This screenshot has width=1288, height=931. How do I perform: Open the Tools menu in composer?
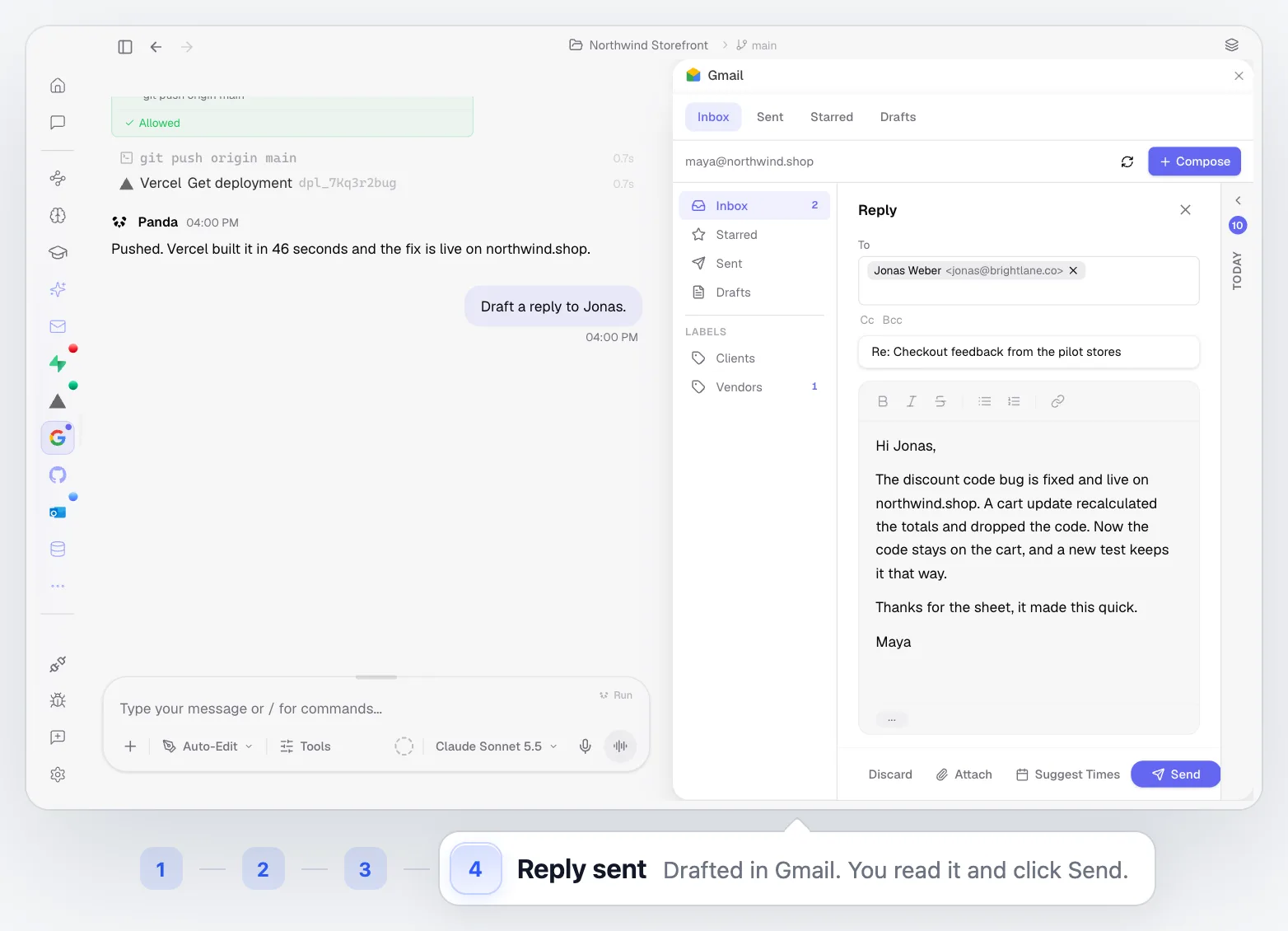tap(306, 746)
